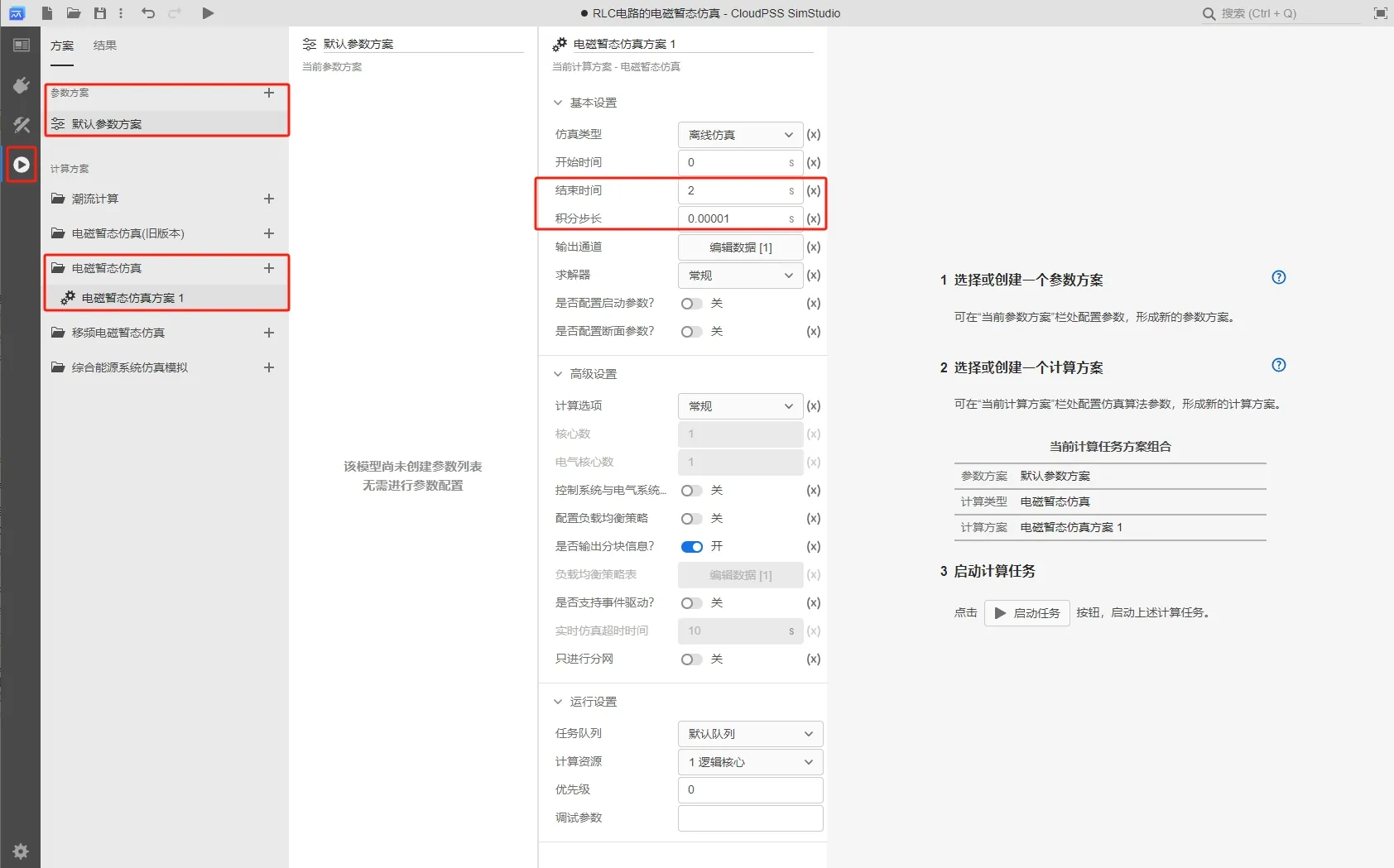
Task: Click the redo arrow icon
Action: click(175, 13)
